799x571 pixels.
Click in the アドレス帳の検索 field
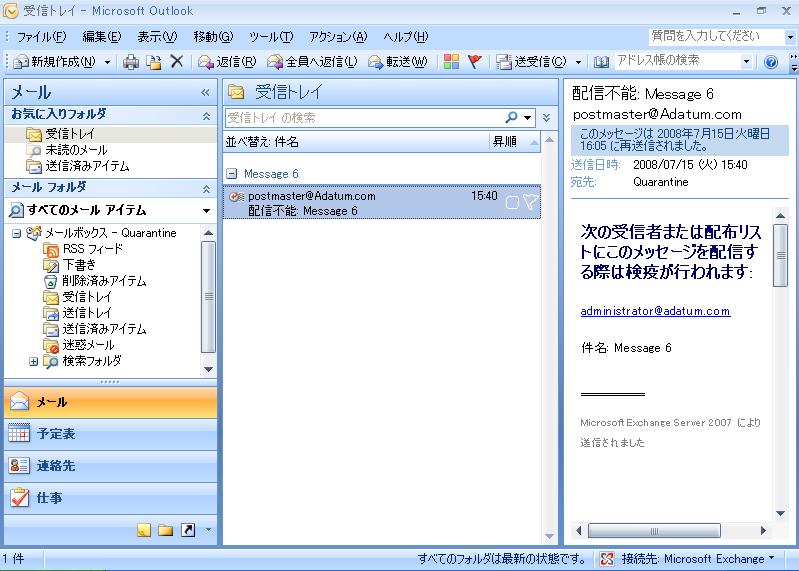[x=678, y=61]
